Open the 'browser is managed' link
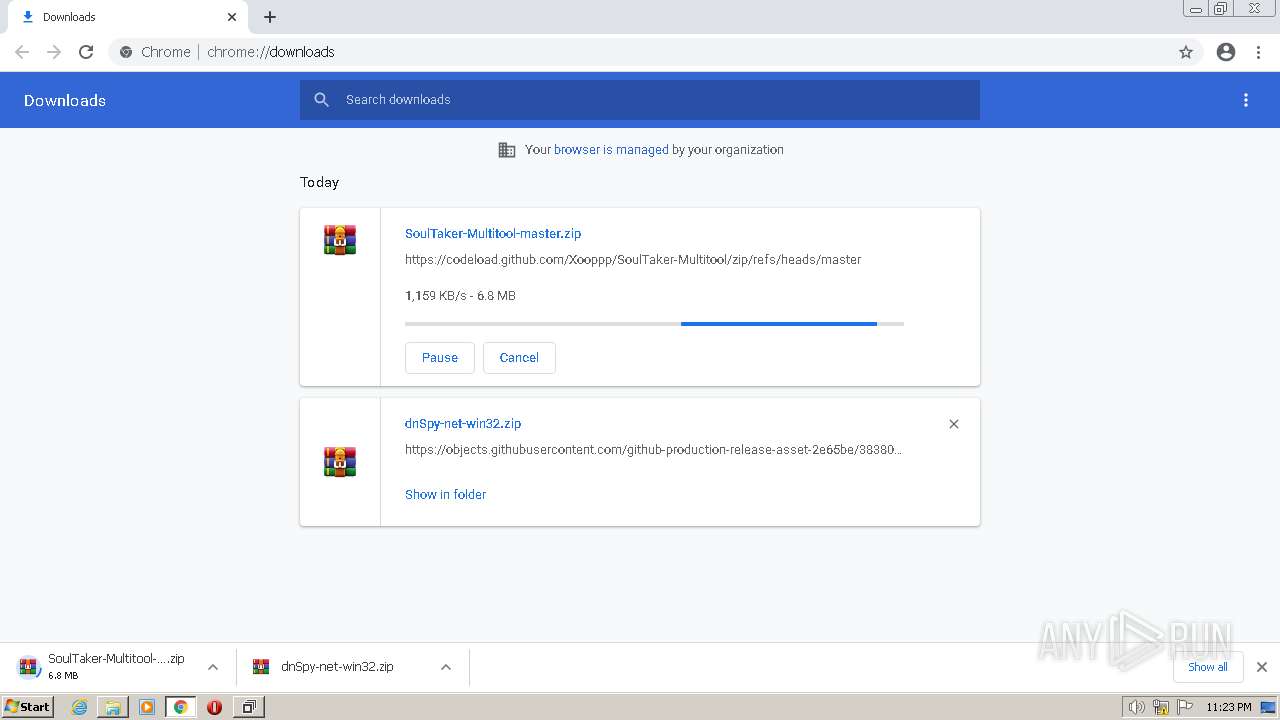The width and height of the screenshot is (1280, 720). 611,150
